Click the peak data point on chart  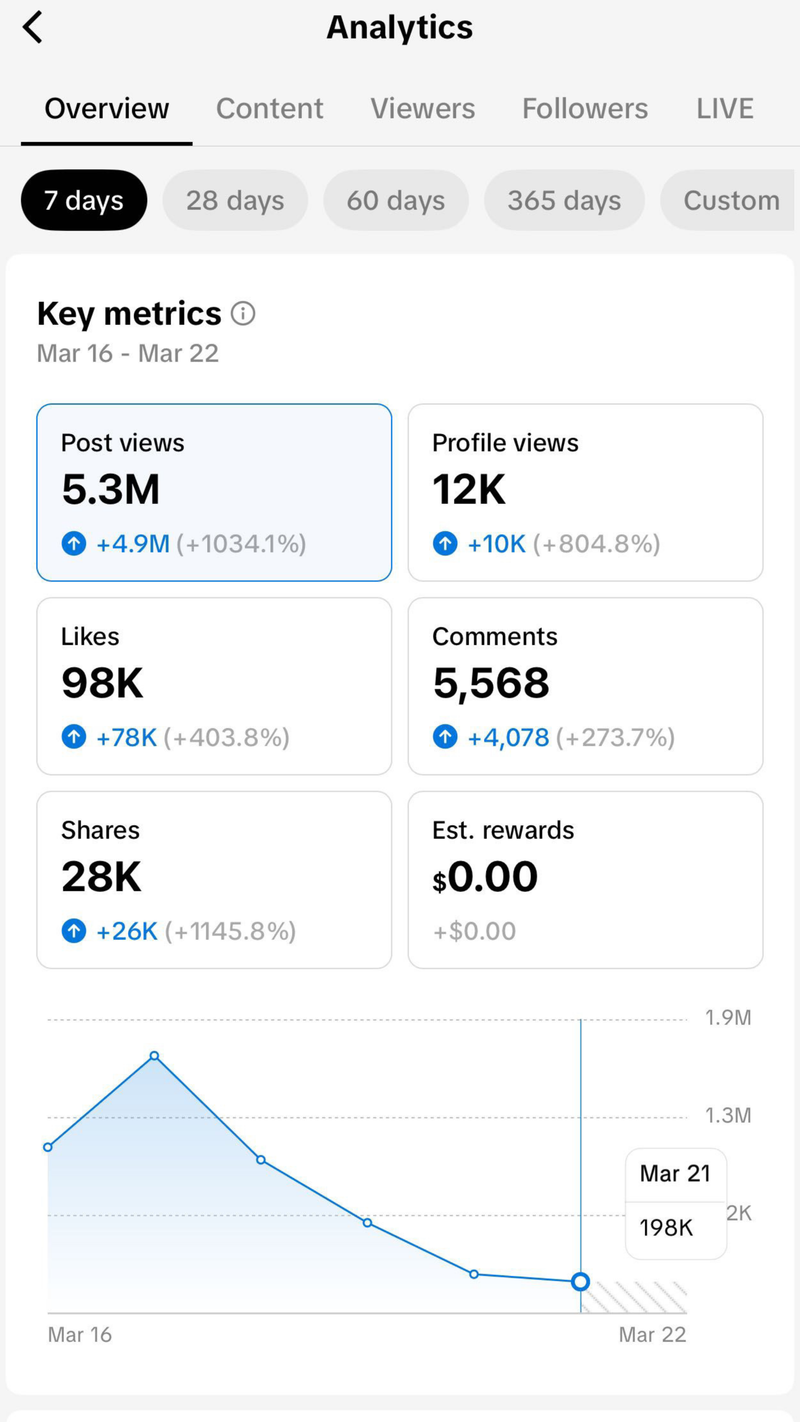(x=154, y=1056)
